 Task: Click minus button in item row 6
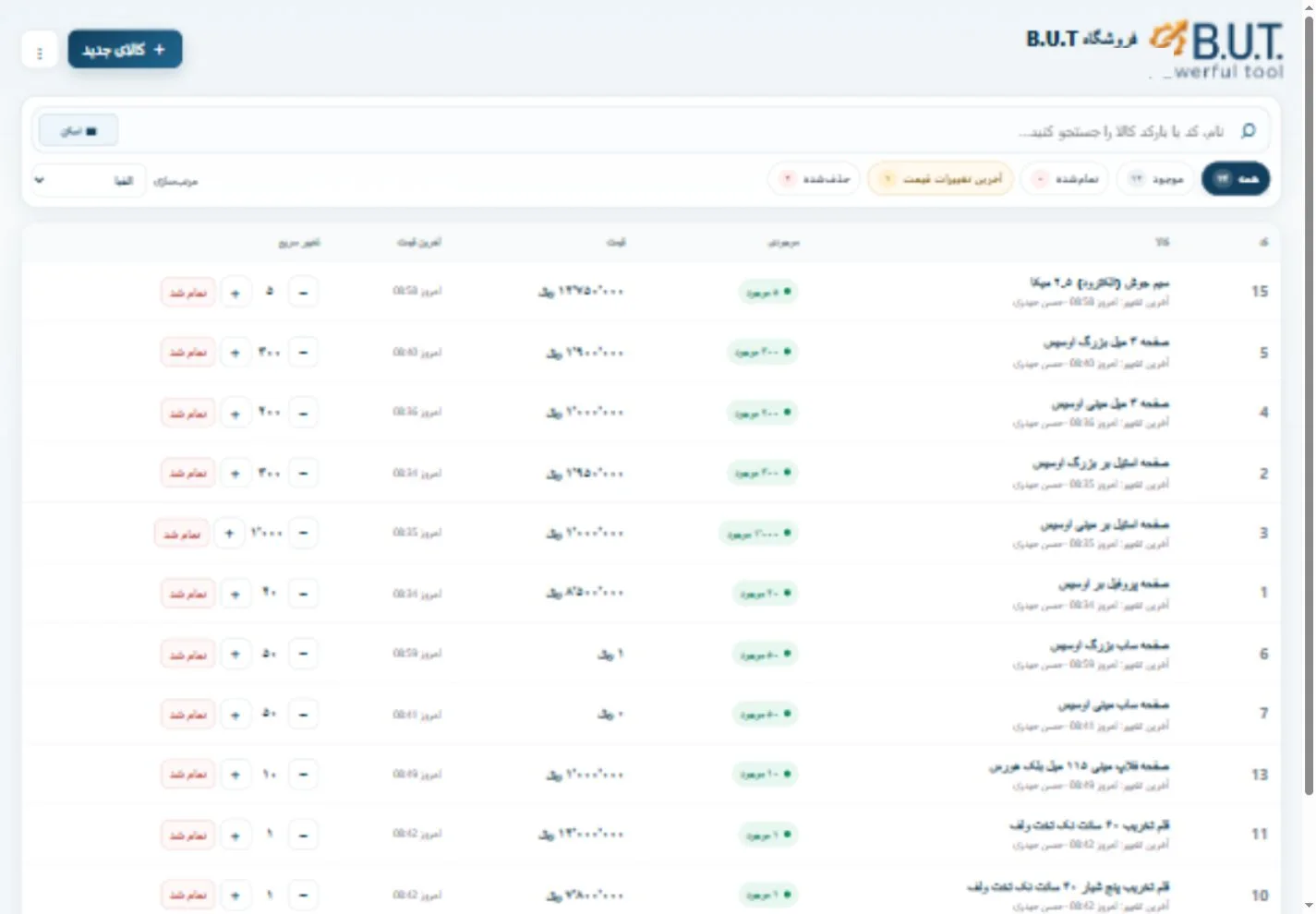point(304,655)
